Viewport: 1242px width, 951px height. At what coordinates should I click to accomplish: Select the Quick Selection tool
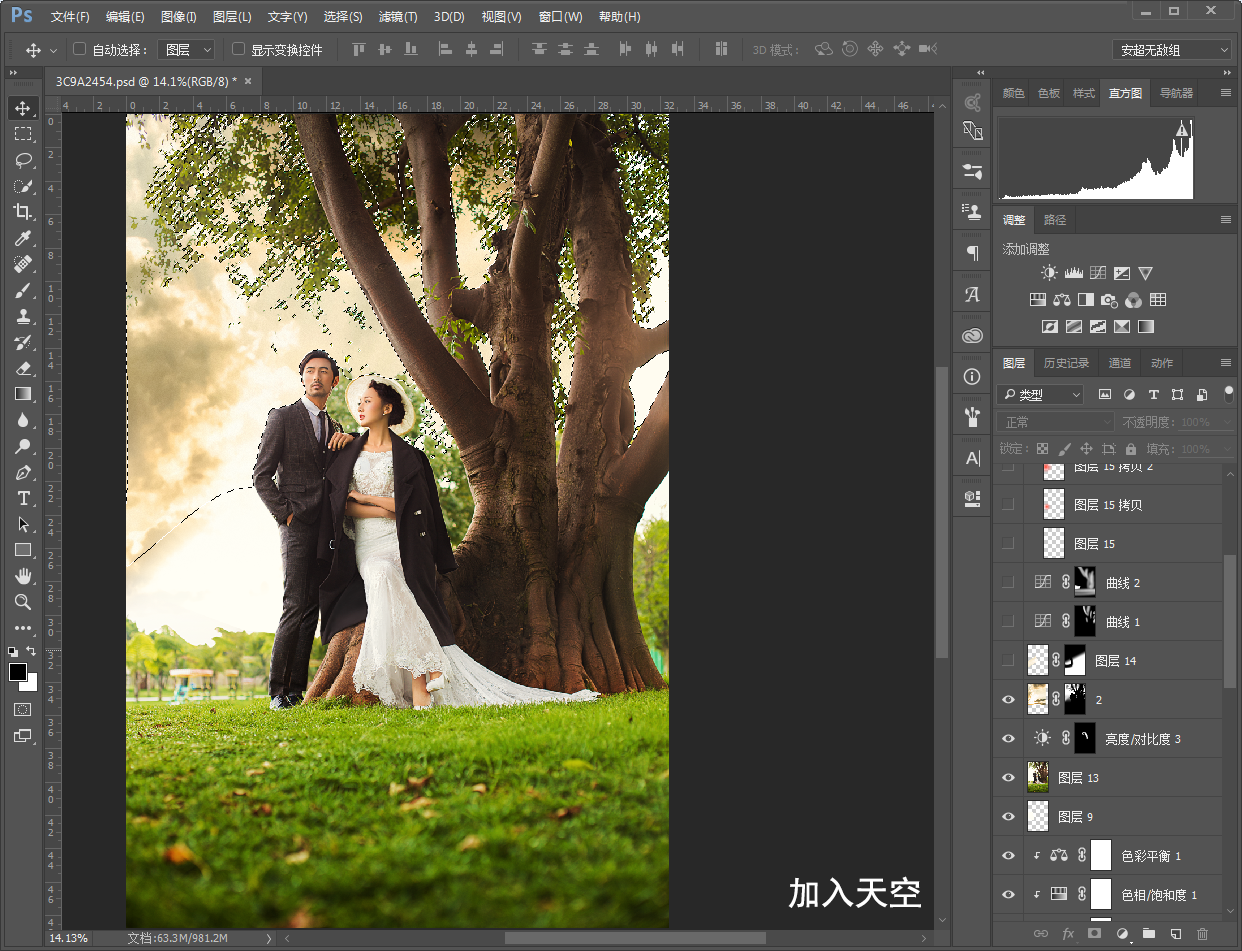pyautogui.click(x=22, y=186)
